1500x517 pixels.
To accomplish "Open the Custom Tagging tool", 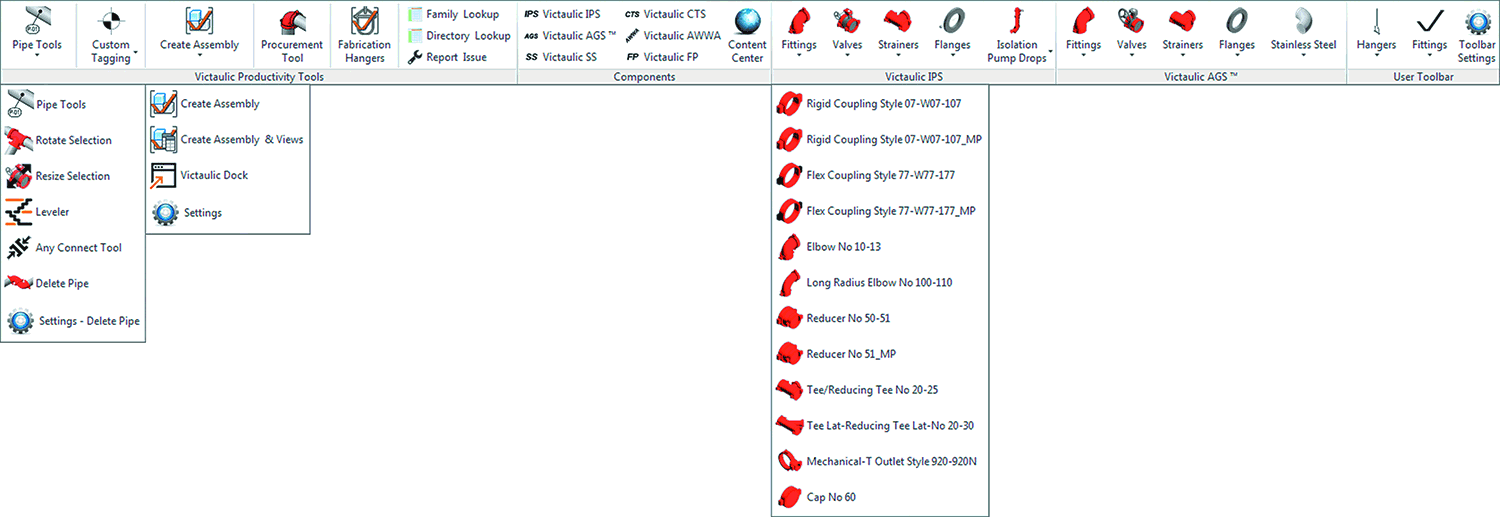I will (110, 35).
